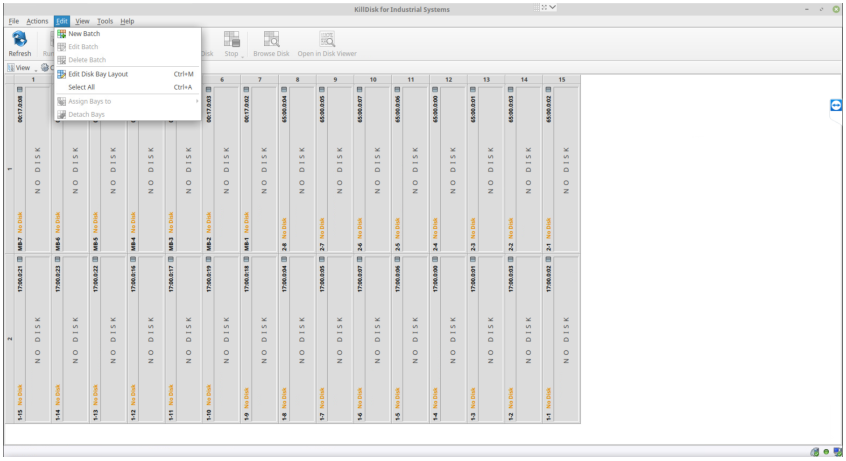Select empty disk slot of bay 2-3
This screenshot has width=846, height=461.
click(490, 169)
